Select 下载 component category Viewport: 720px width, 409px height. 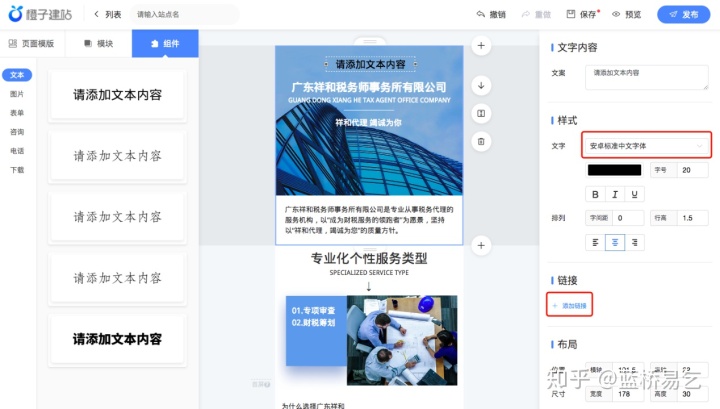tap(17, 170)
